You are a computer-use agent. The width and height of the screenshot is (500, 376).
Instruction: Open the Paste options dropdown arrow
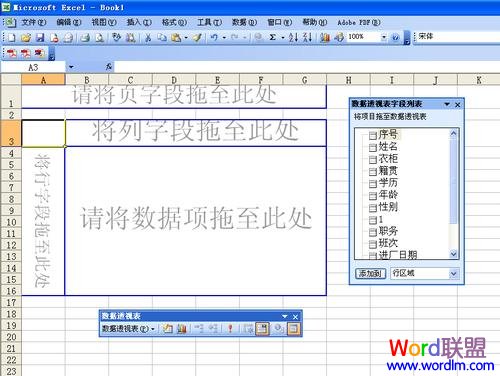[186, 37]
